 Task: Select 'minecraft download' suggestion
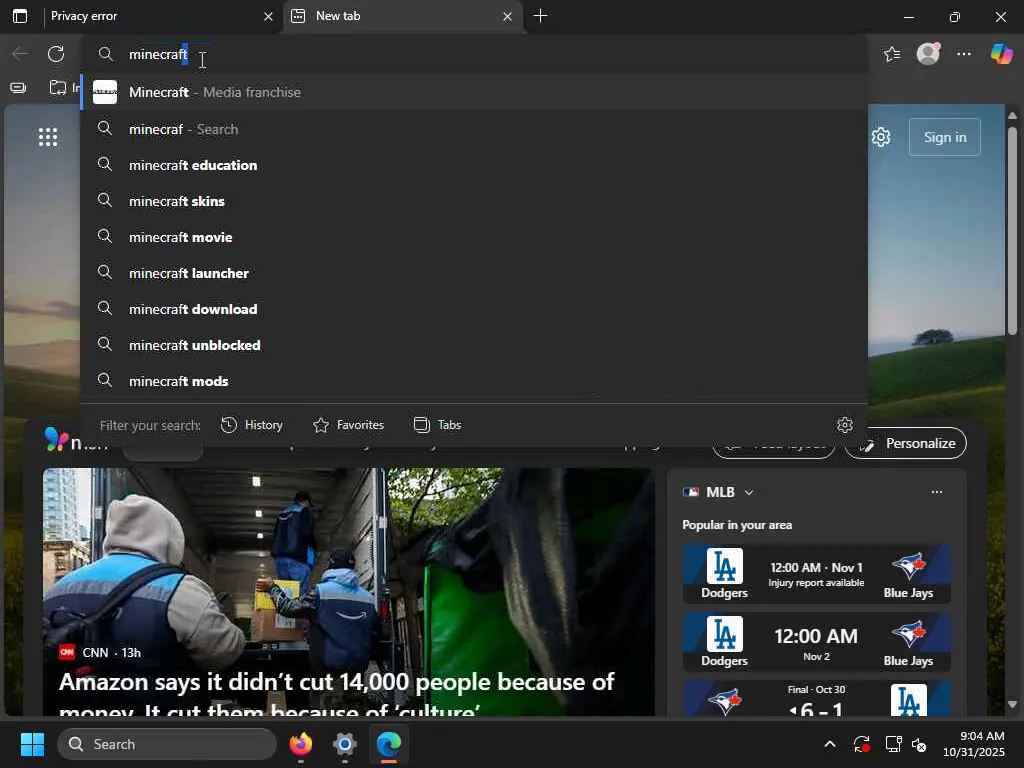(474, 309)
